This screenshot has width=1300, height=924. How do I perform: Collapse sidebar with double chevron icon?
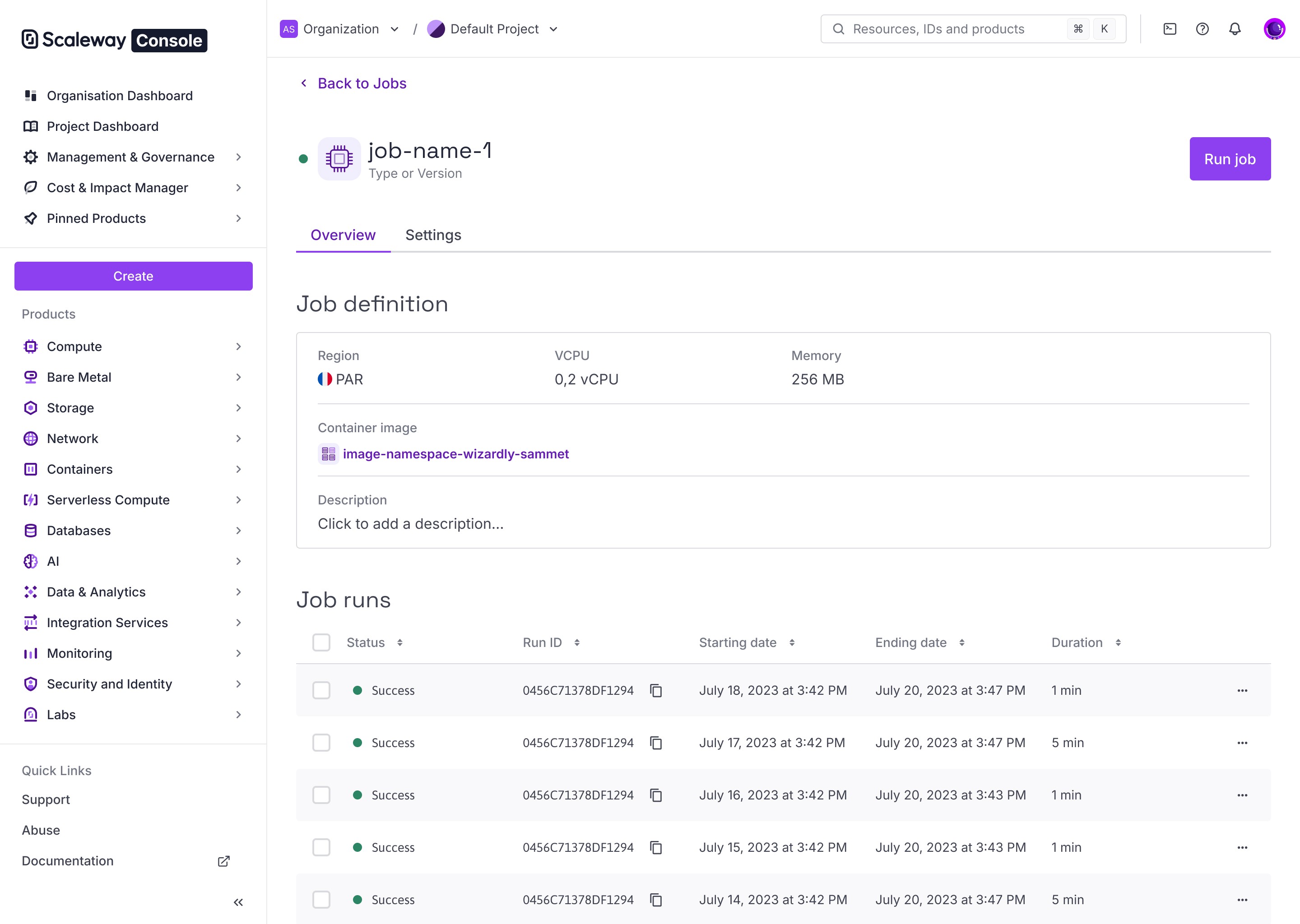tap(238, 902)
